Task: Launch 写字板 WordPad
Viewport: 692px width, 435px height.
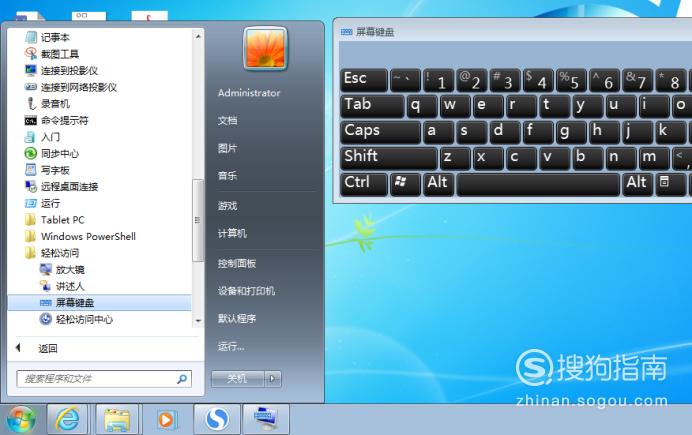Action: (x=47, y=170)
